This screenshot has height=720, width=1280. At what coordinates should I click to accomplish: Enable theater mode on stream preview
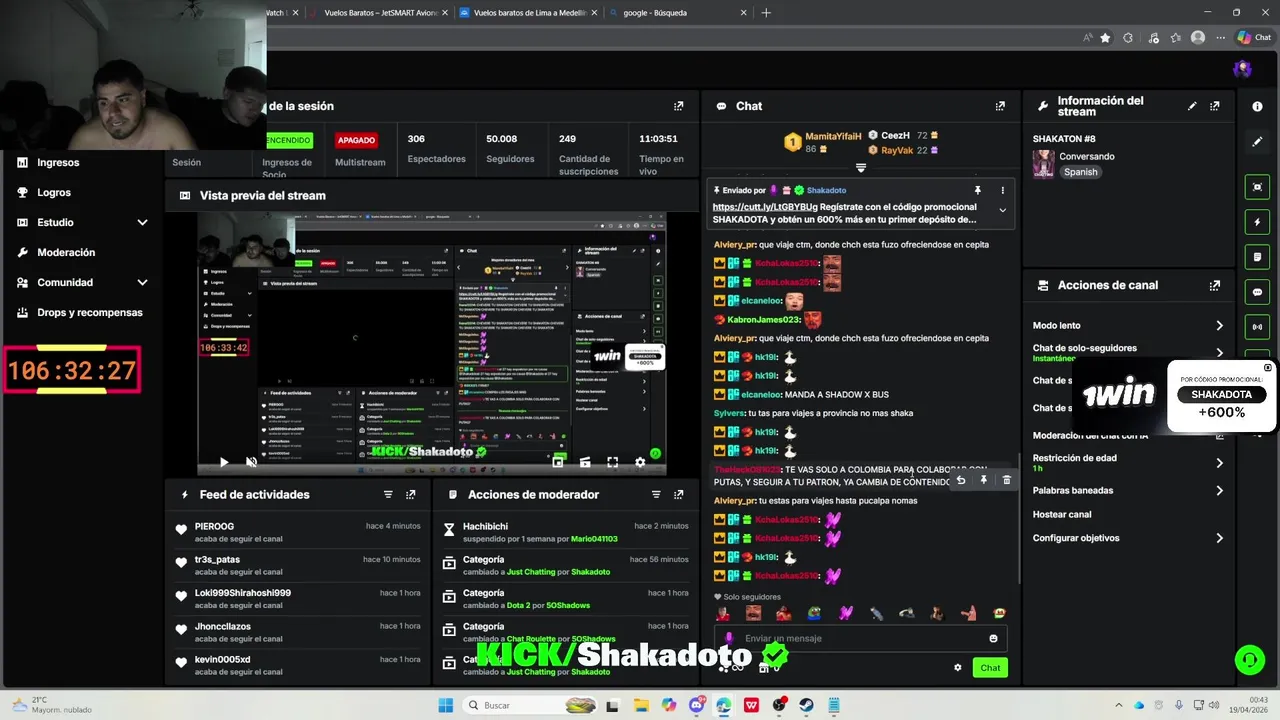point(585,462)
